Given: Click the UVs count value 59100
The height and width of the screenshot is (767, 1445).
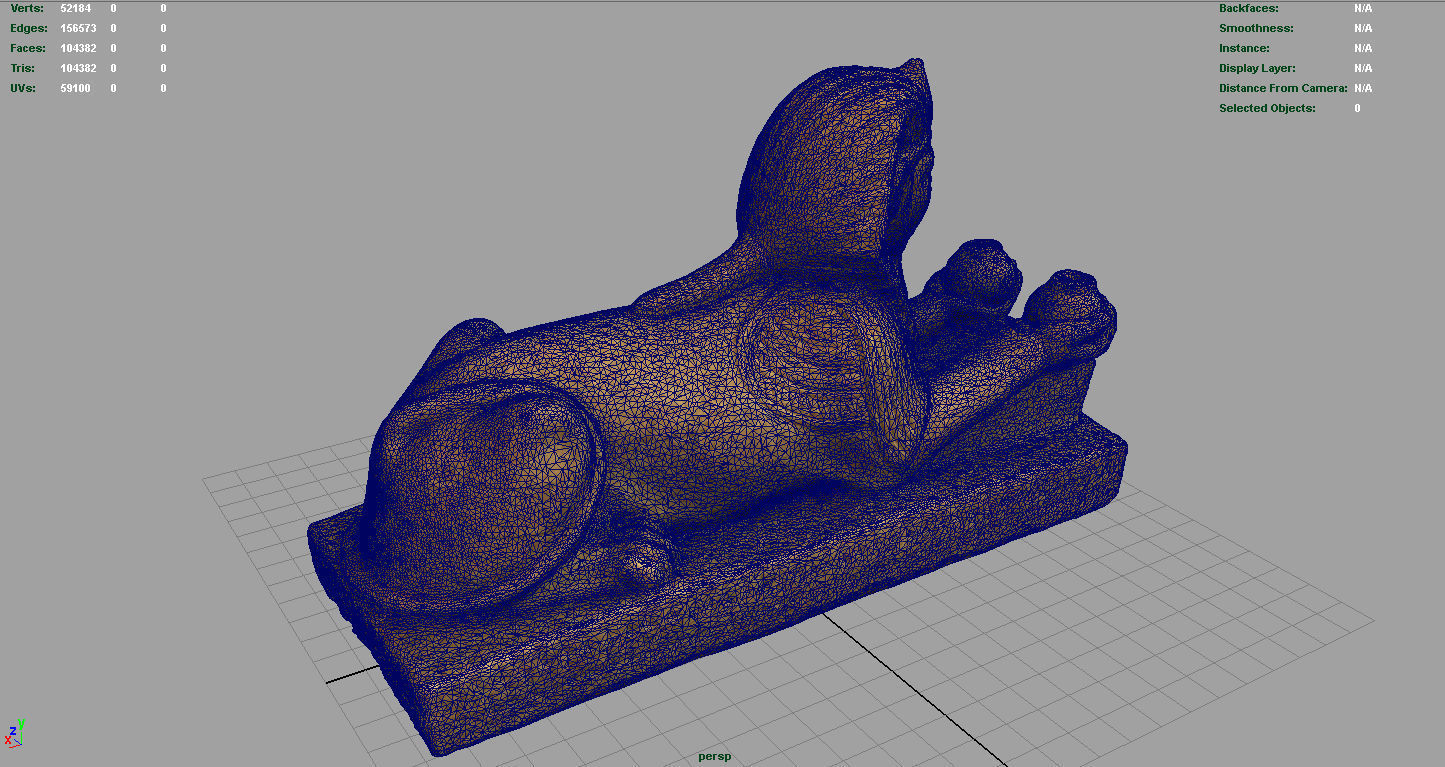Looking at the screenshot, I should coord(75,88).
